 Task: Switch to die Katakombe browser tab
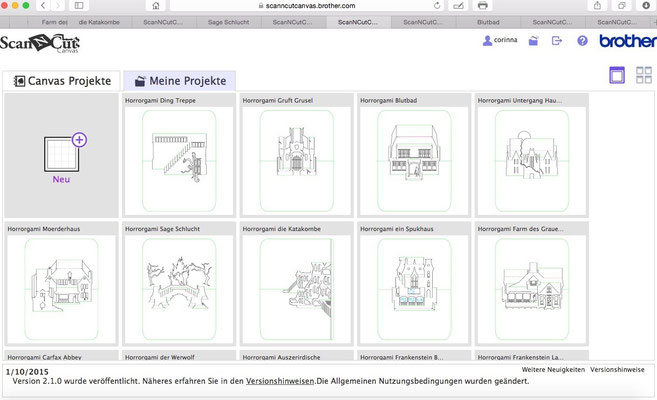(x=99, y=22)
